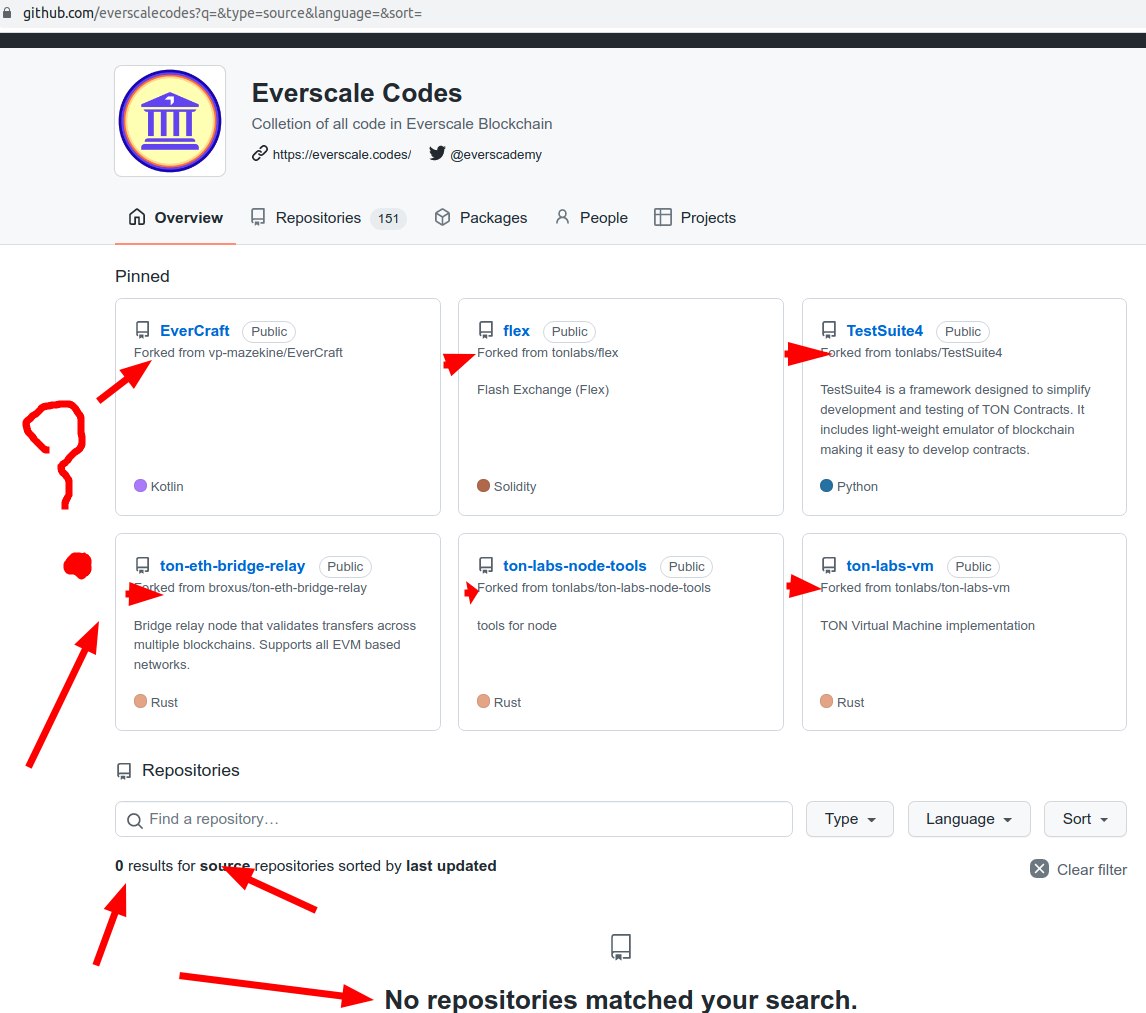Open the Packages tab
1146x1013 pixels.
[x=481, y=218]
